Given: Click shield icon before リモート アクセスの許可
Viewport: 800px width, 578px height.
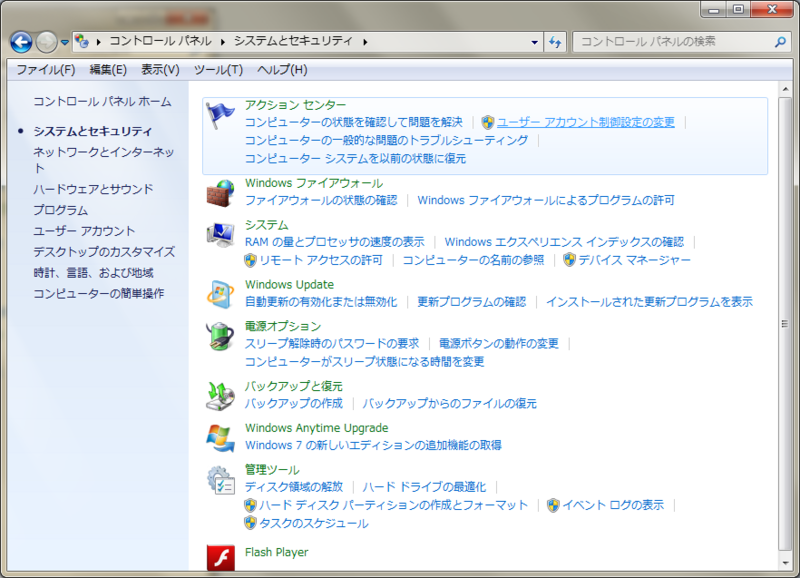Looking at the screenshot, I should [250, 260].
